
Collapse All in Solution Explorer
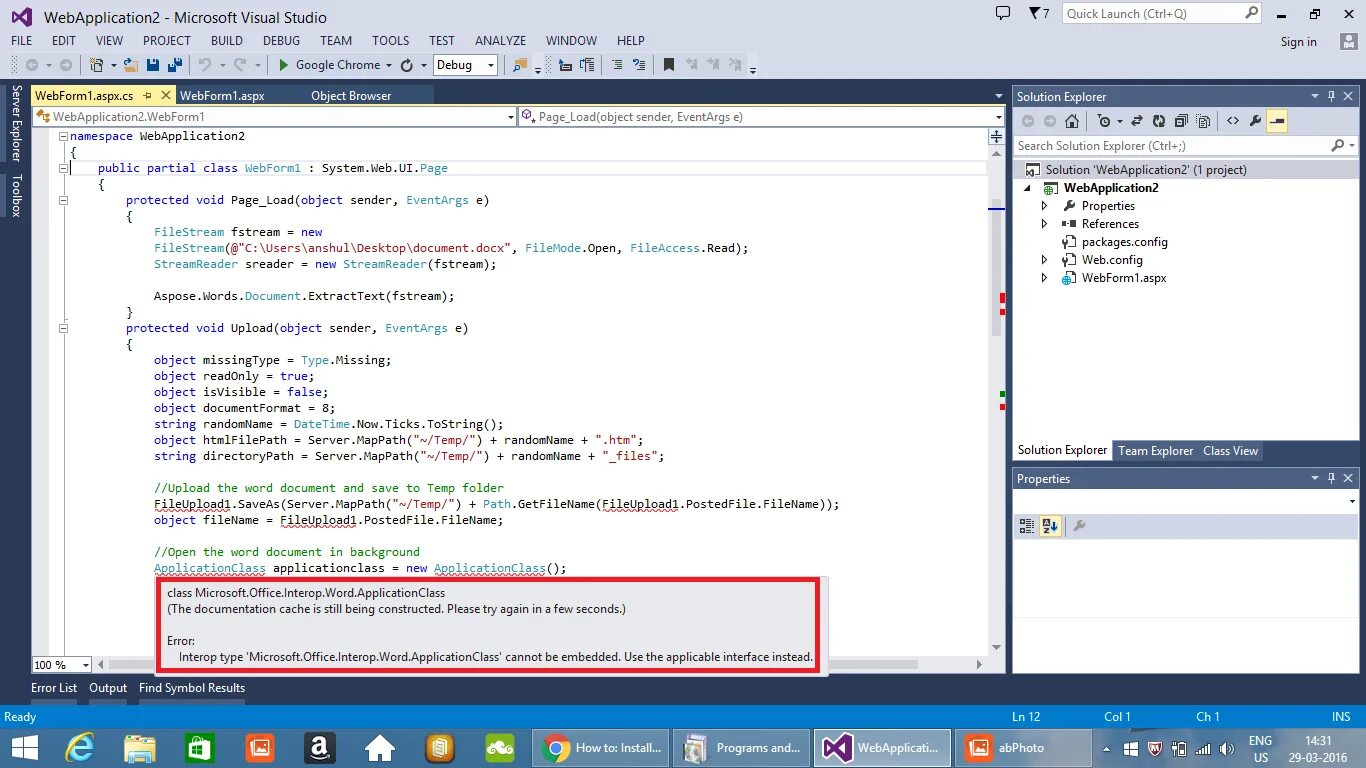pos(1181,121)
